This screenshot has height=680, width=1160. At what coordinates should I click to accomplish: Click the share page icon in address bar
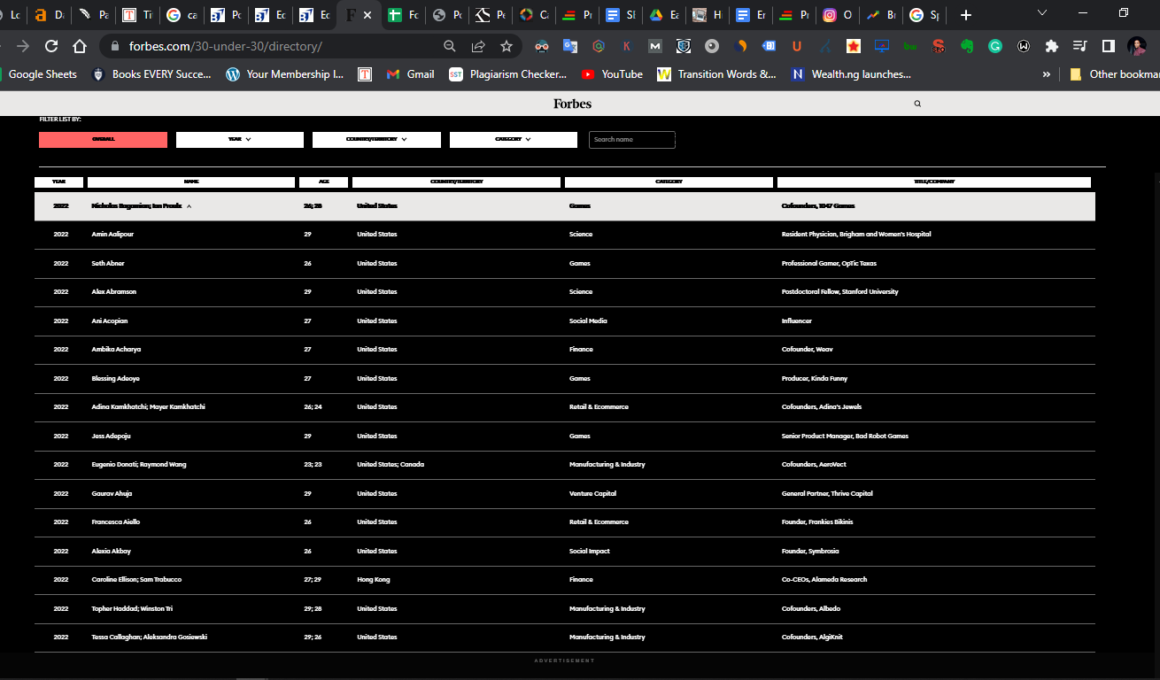tap(478, 46)
